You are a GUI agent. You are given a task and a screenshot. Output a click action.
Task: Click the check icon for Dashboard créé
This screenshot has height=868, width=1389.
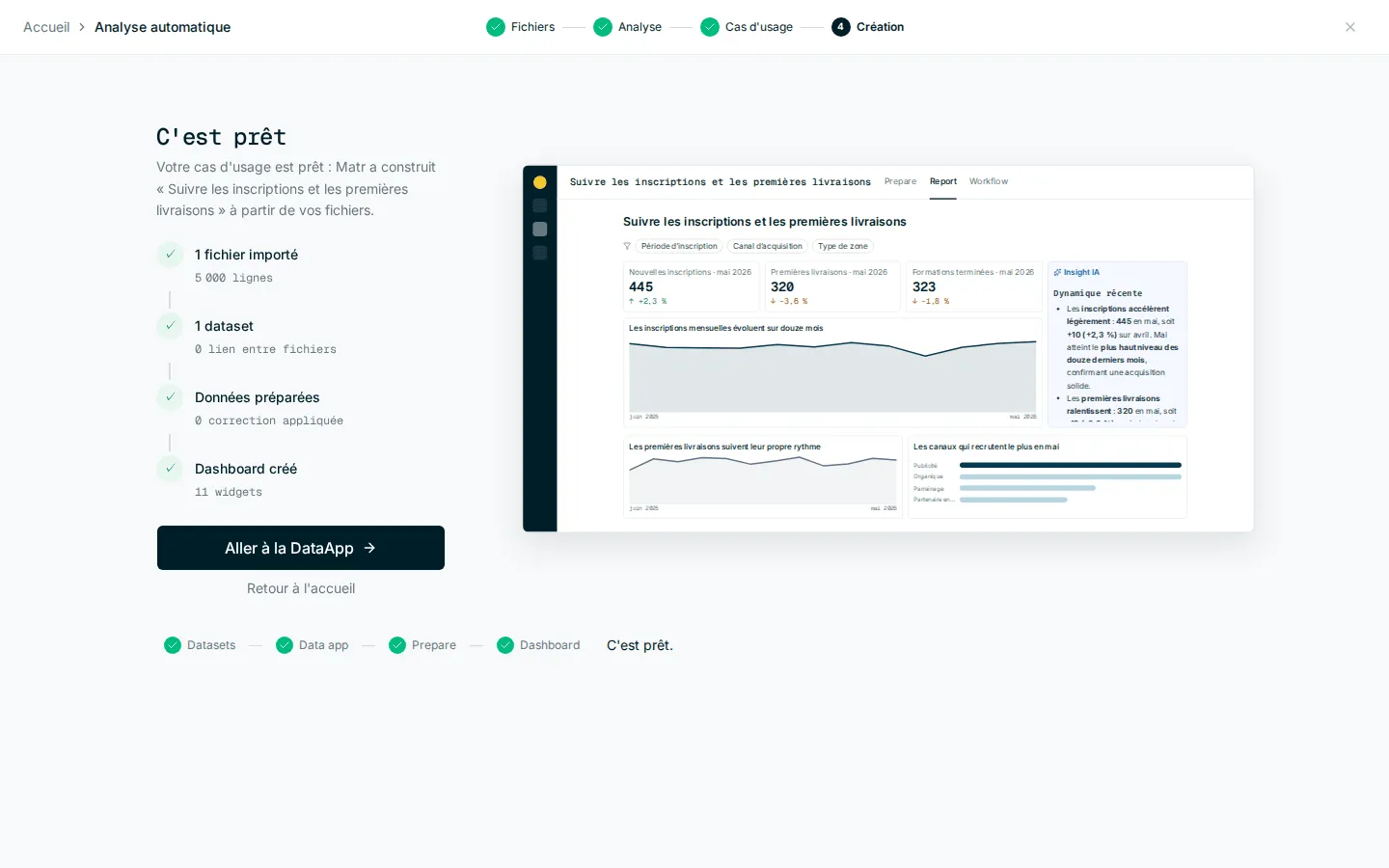pos(170,469)
